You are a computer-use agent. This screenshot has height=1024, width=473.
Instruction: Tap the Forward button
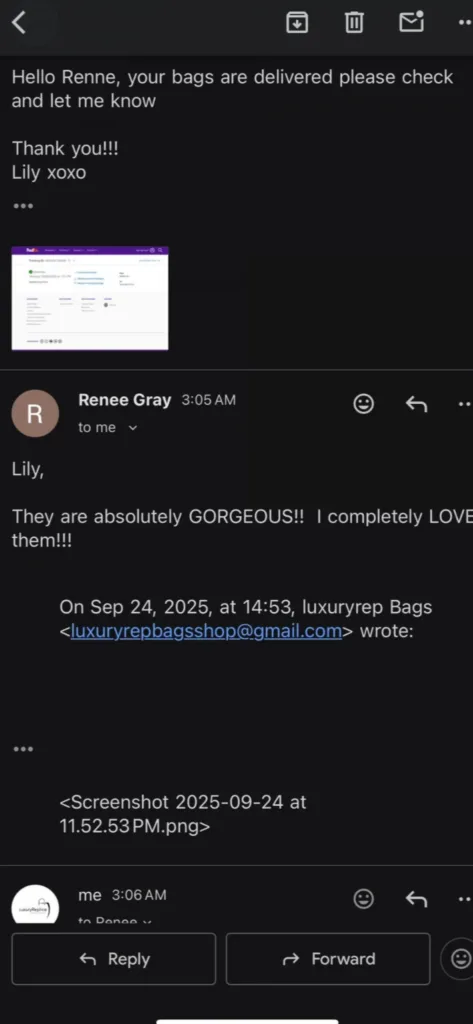[328, 959]
